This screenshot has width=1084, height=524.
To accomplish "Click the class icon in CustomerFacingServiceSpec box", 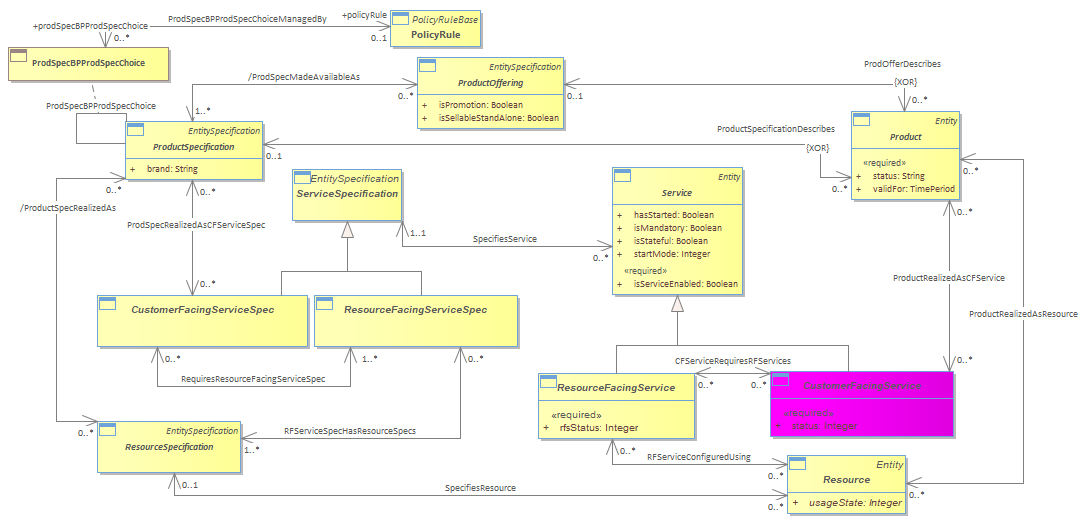I will [108, 303].
